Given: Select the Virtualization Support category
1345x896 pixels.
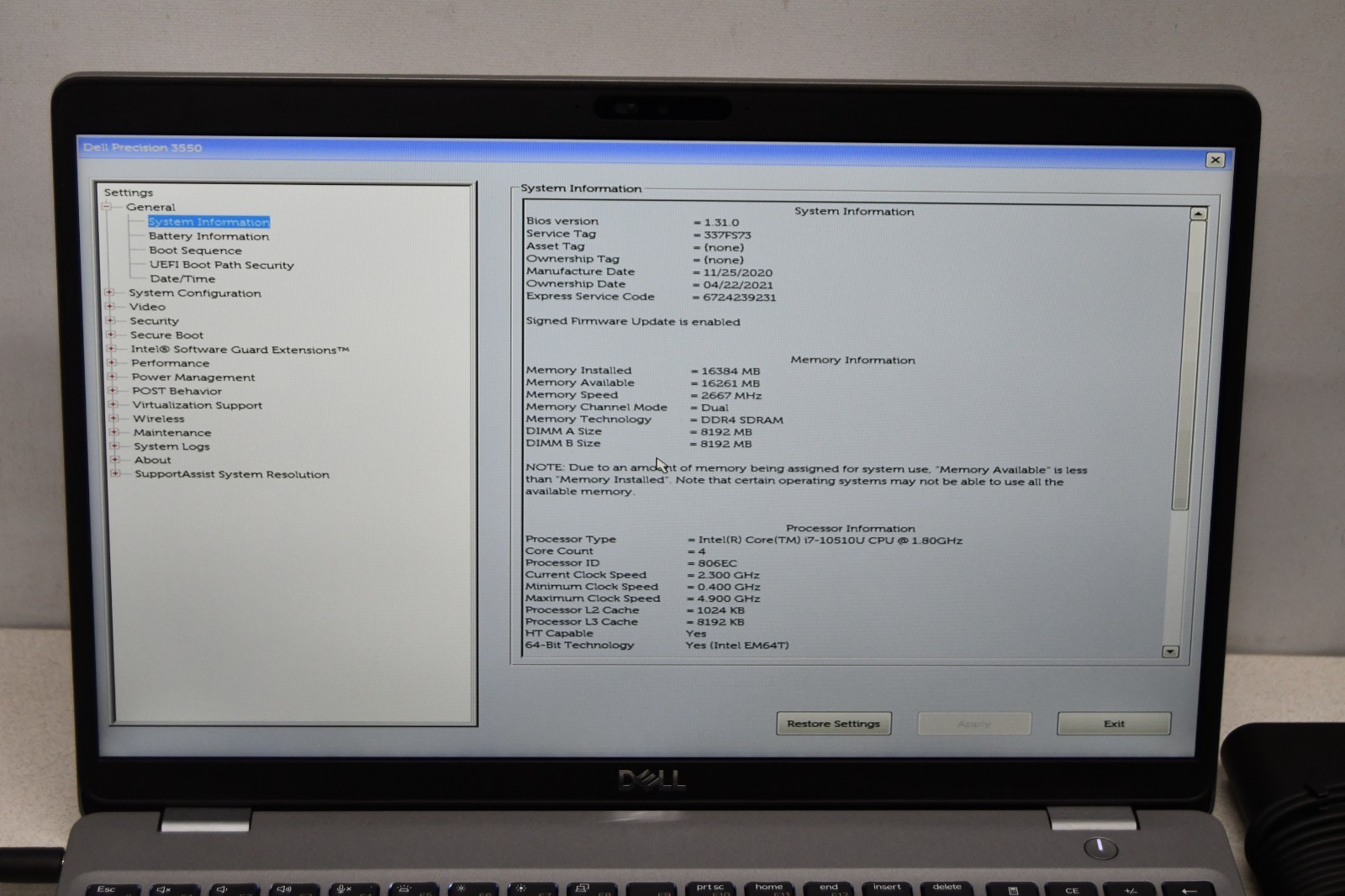Looking at the screenshot, I should pyautogui.click(x=198, y=405).
